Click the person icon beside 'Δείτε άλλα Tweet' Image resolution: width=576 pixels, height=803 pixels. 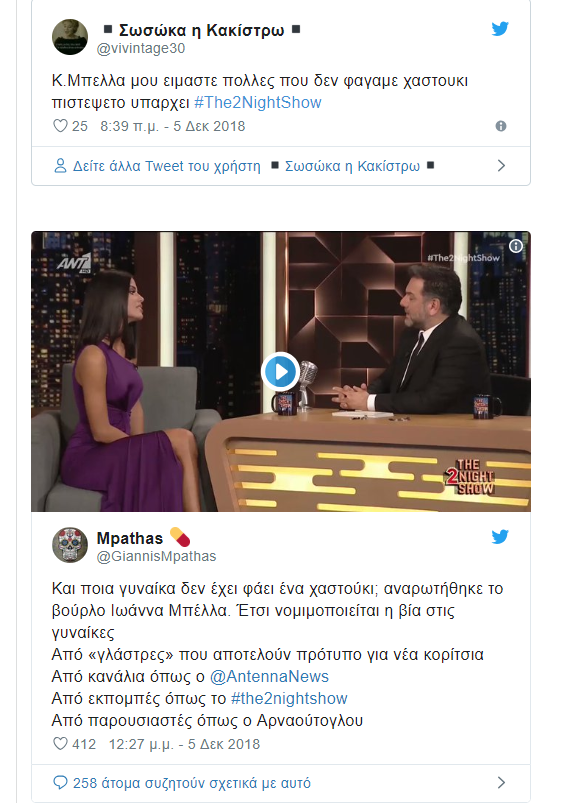click(60, 166)
